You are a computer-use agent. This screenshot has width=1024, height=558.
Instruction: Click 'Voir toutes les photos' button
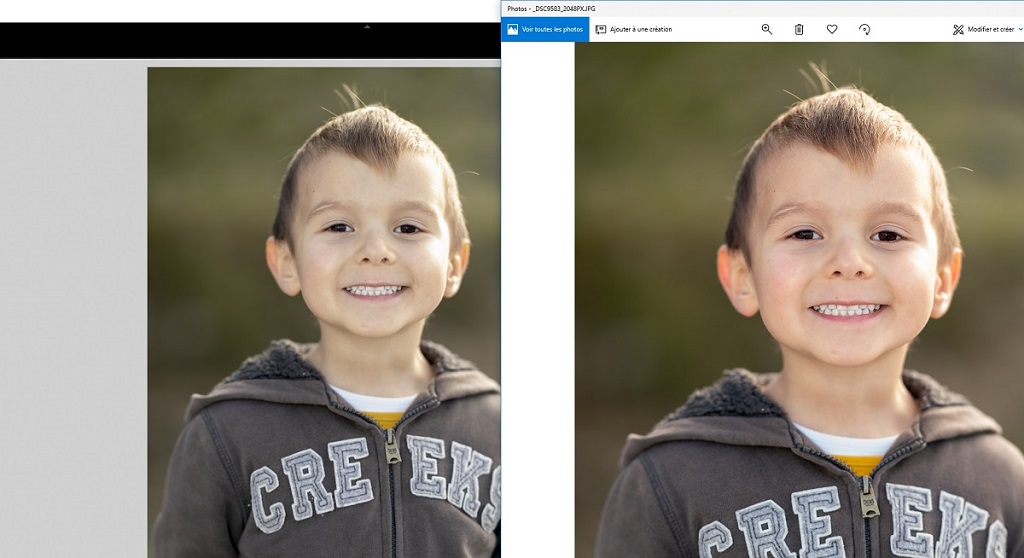(x=545, y=29)
